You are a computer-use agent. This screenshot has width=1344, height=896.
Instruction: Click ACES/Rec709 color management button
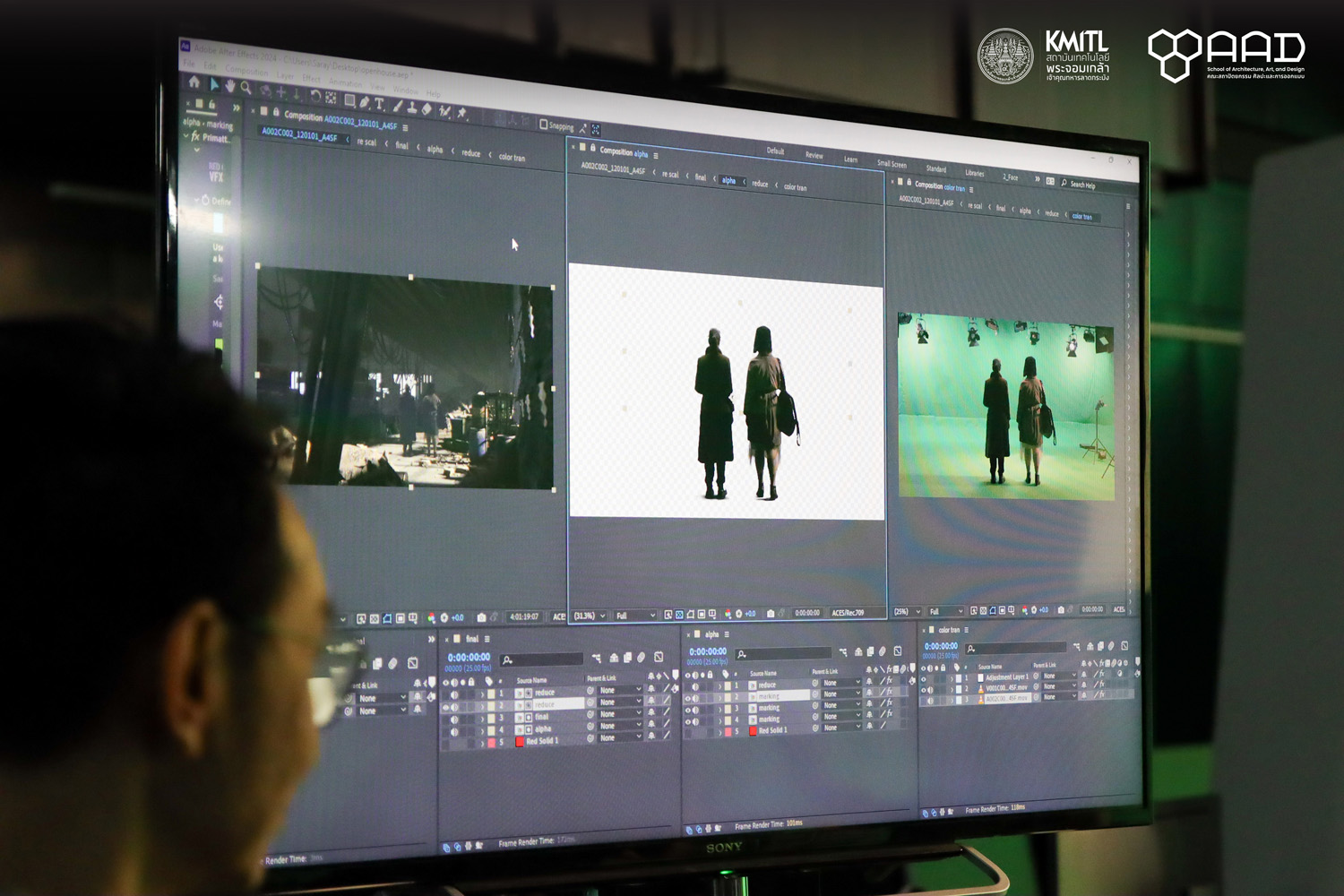click(x=847, y=613)
